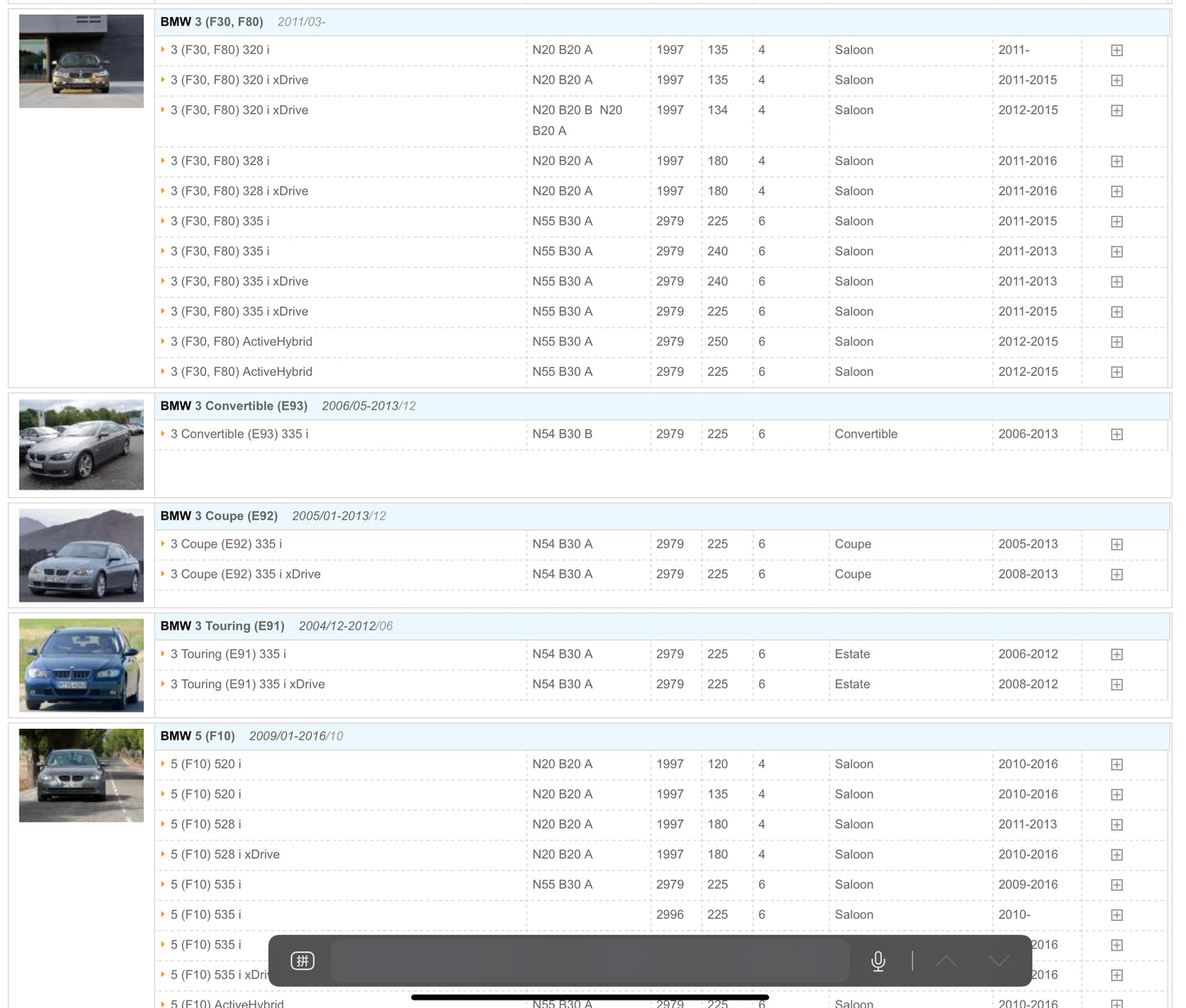Expand plus icon for 3 Touring (E91) 335 i row
This screenshot has height=1008, width=1186.
tap(1116, 654)
